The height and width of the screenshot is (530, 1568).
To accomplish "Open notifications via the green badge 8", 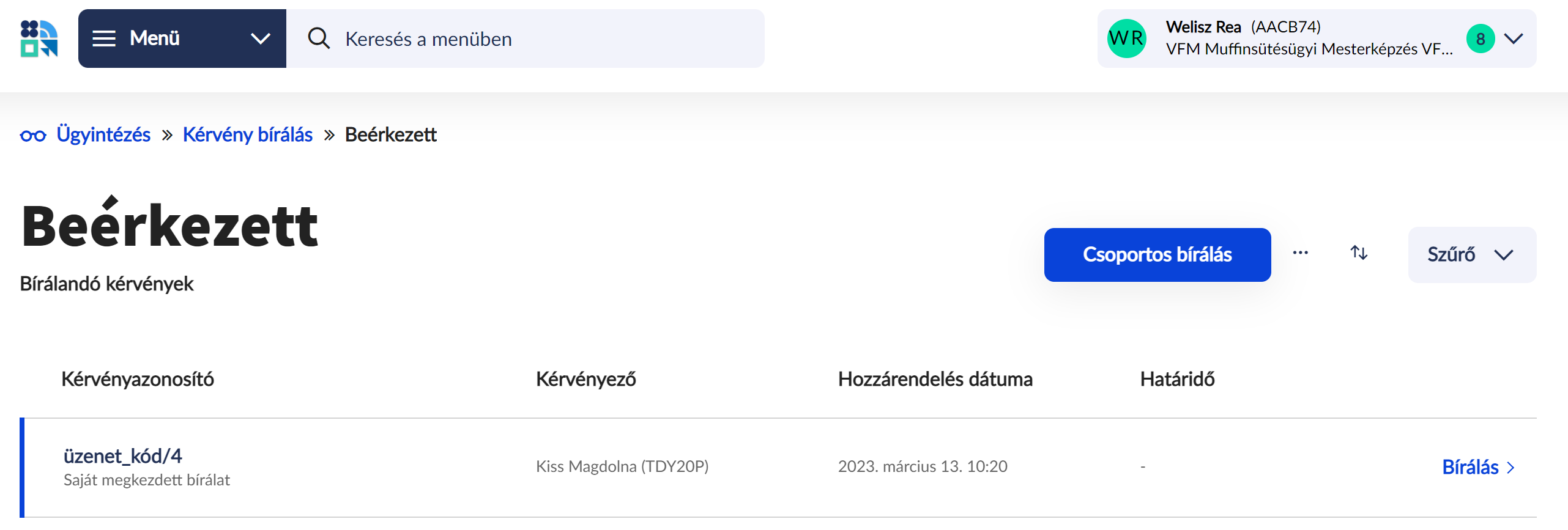I will (x=1480, y=39).
